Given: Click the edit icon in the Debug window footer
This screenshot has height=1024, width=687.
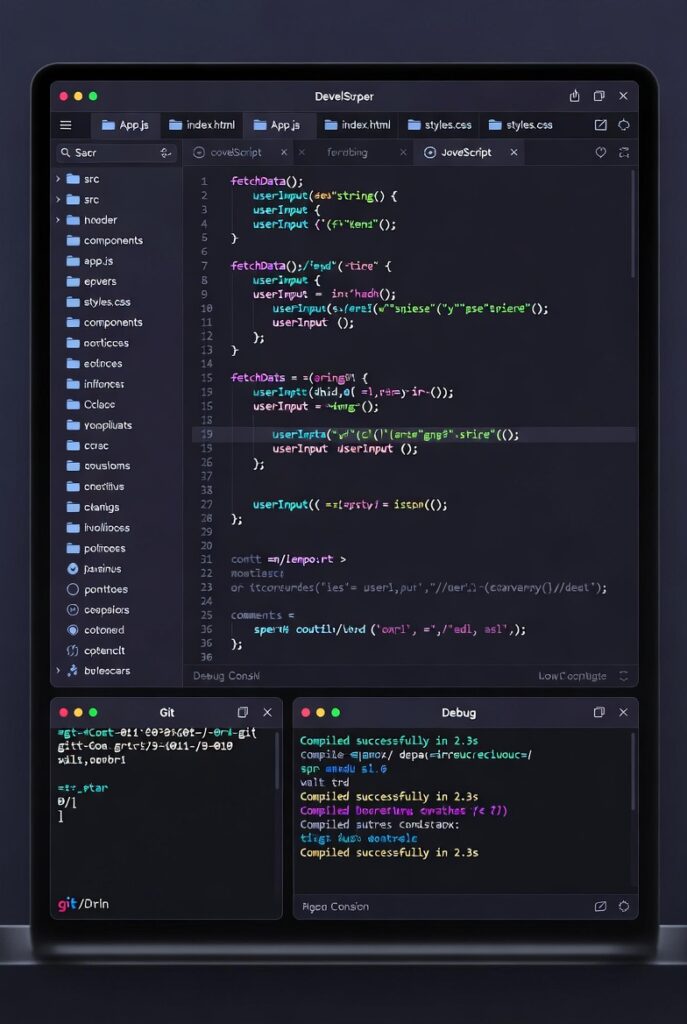Looking at the screenshot, I should coord(600,906).
